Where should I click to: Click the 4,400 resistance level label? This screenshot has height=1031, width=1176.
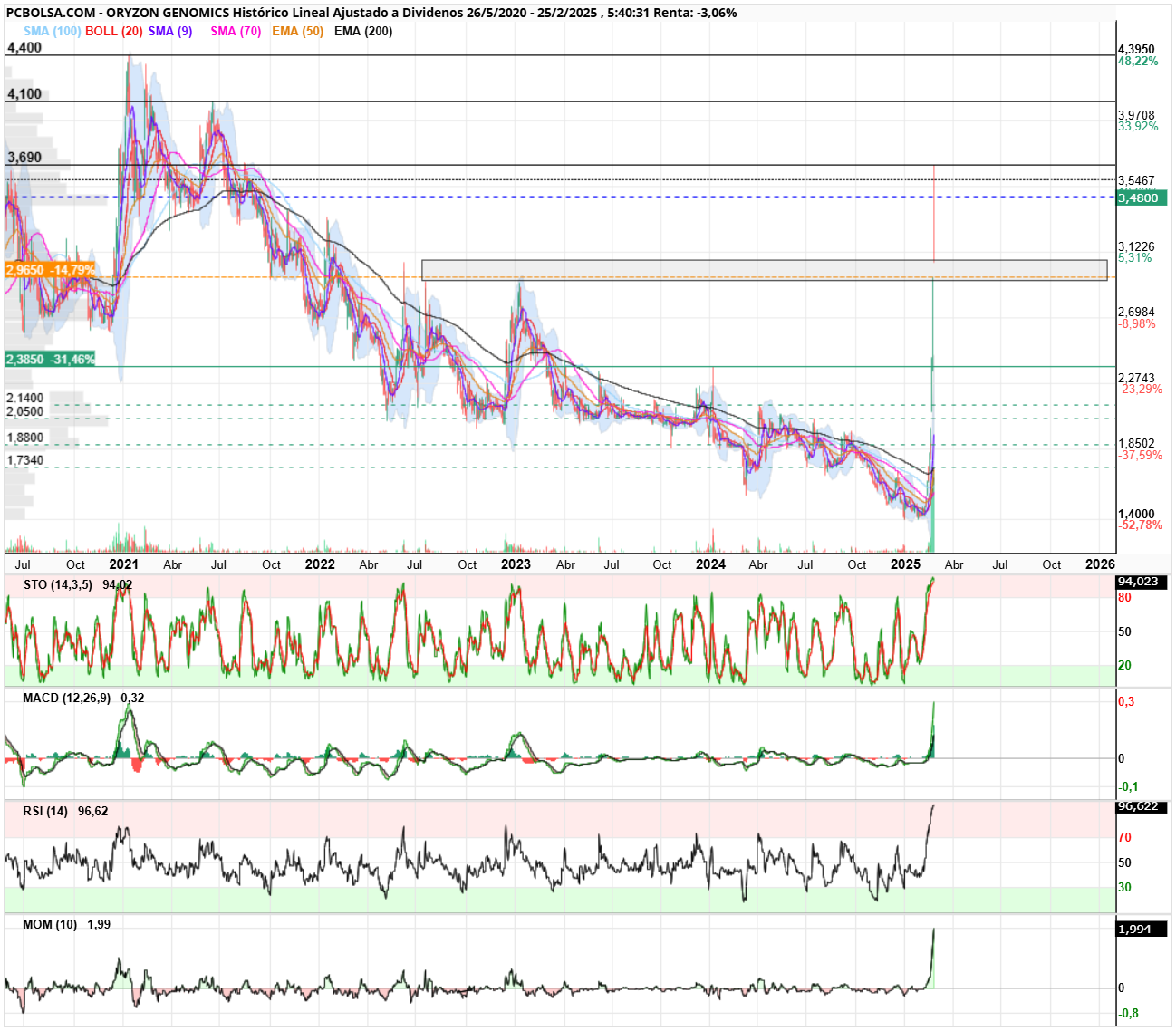pyautogui.click(x=24, y=47)
